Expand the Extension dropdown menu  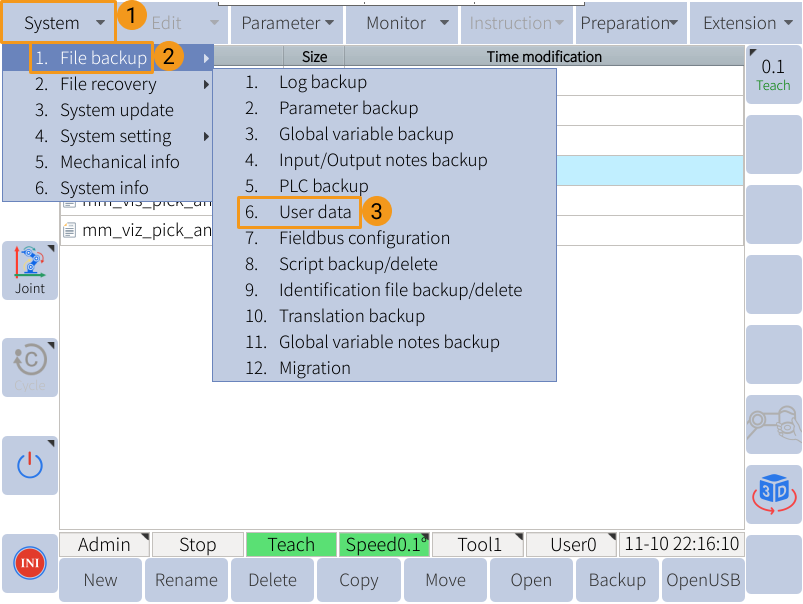(x=745, y=23)
